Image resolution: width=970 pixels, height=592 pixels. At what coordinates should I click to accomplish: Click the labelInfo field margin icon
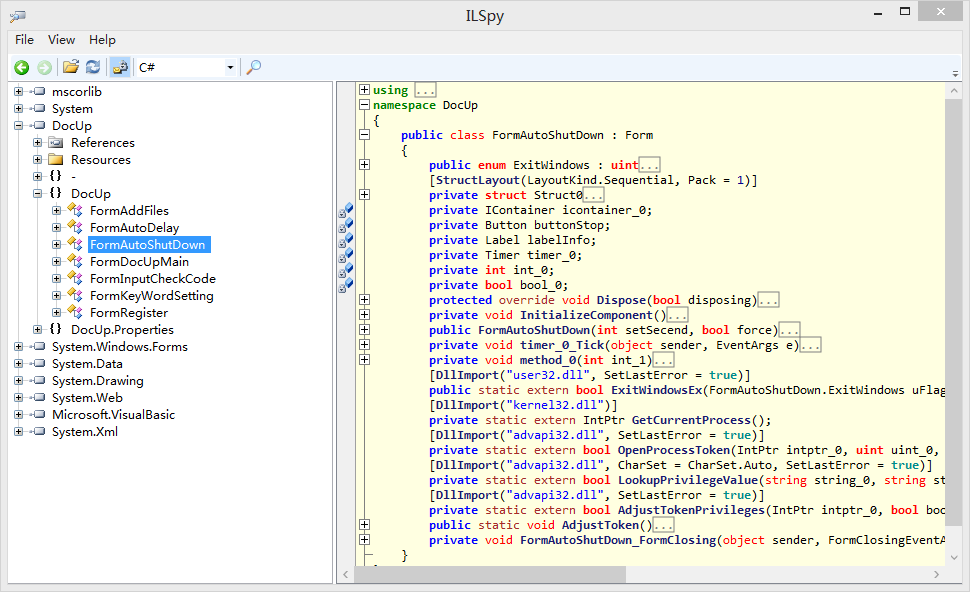pyautogui.click(x=346, y=240)
